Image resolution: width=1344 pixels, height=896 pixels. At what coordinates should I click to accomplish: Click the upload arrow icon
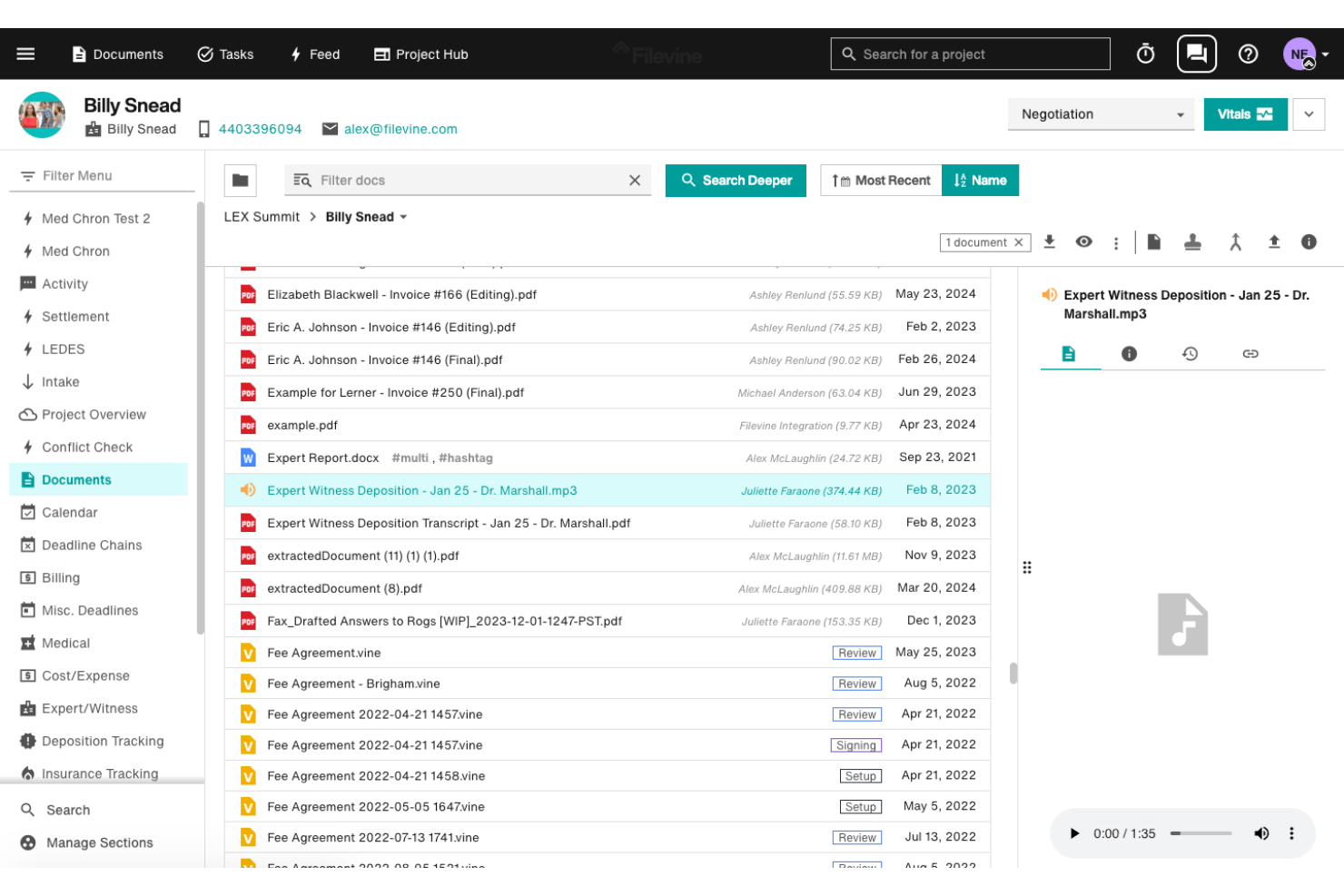pyautogui.click(x=1274, y=242)
